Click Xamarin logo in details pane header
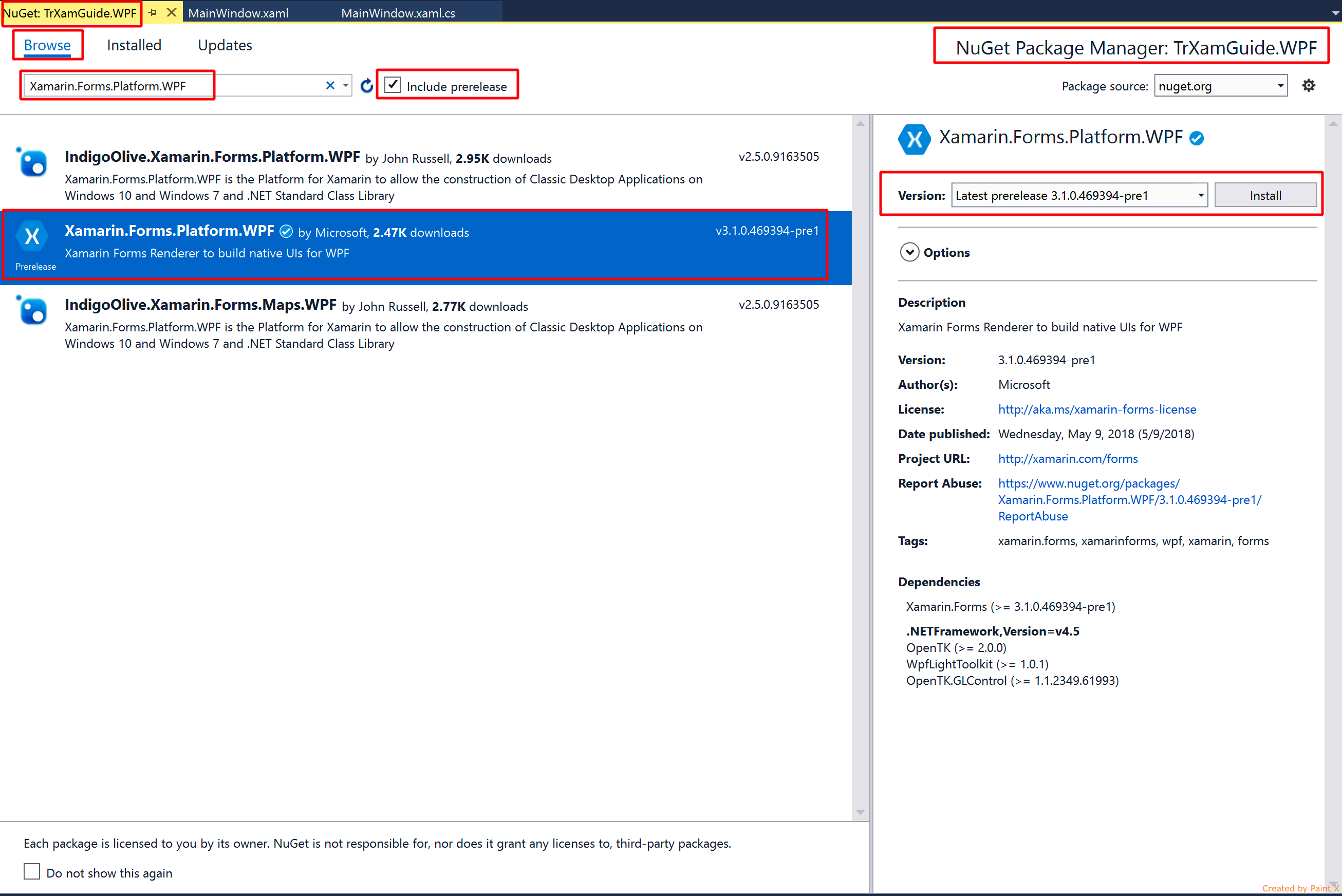This screenshot has height=896, width=1342. (x=914, y=139)
